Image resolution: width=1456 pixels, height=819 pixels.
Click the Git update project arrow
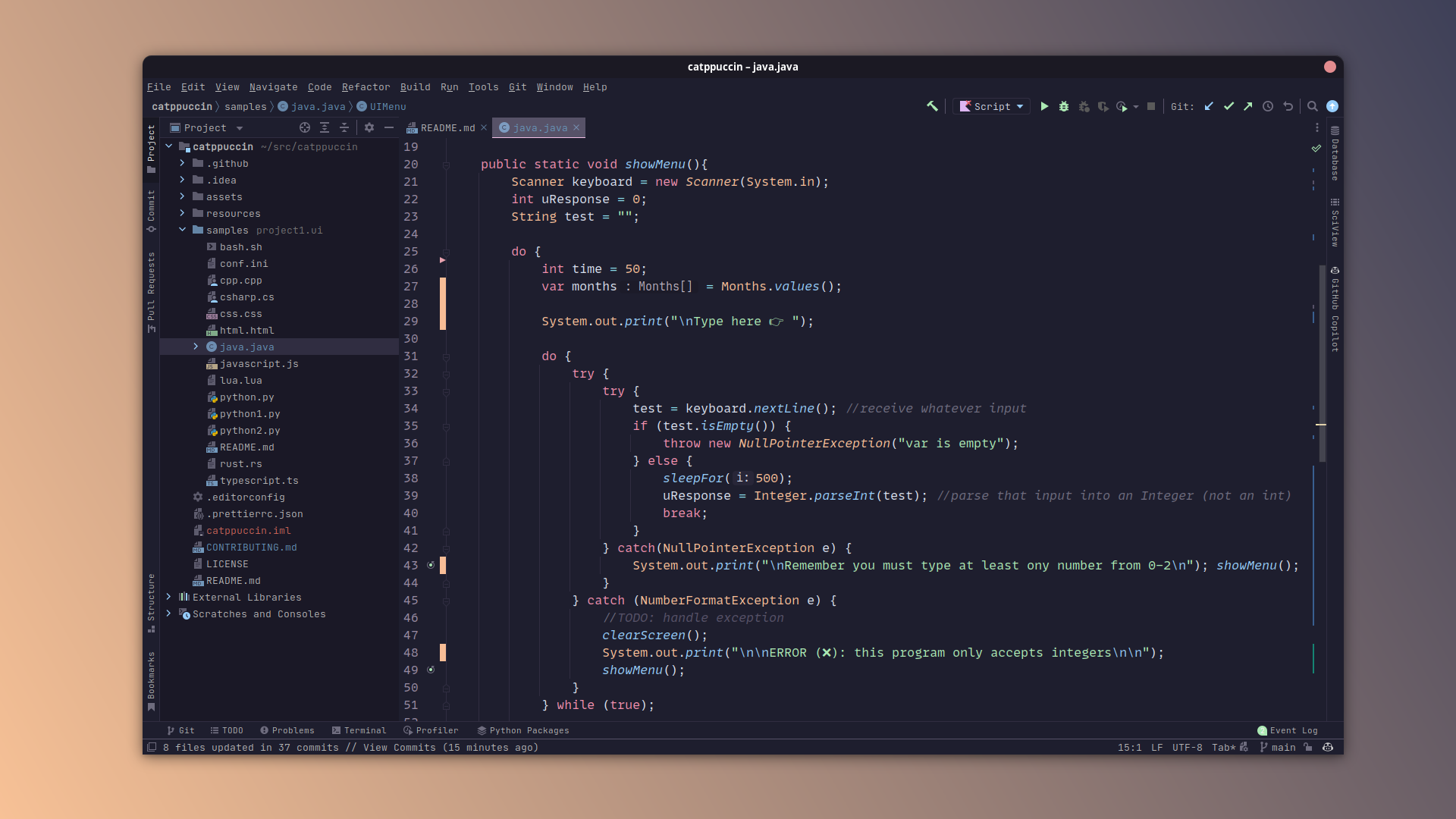pyautogui.click(x=1209, y=106)
